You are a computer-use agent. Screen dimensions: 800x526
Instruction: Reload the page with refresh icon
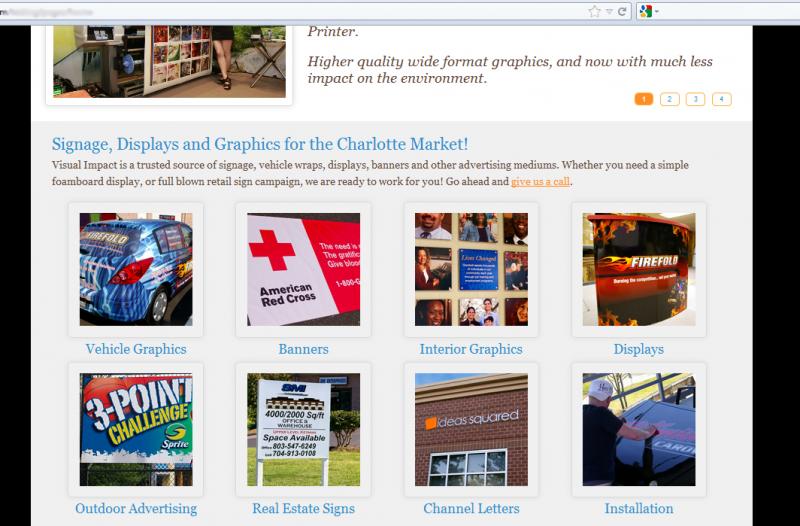622,11
